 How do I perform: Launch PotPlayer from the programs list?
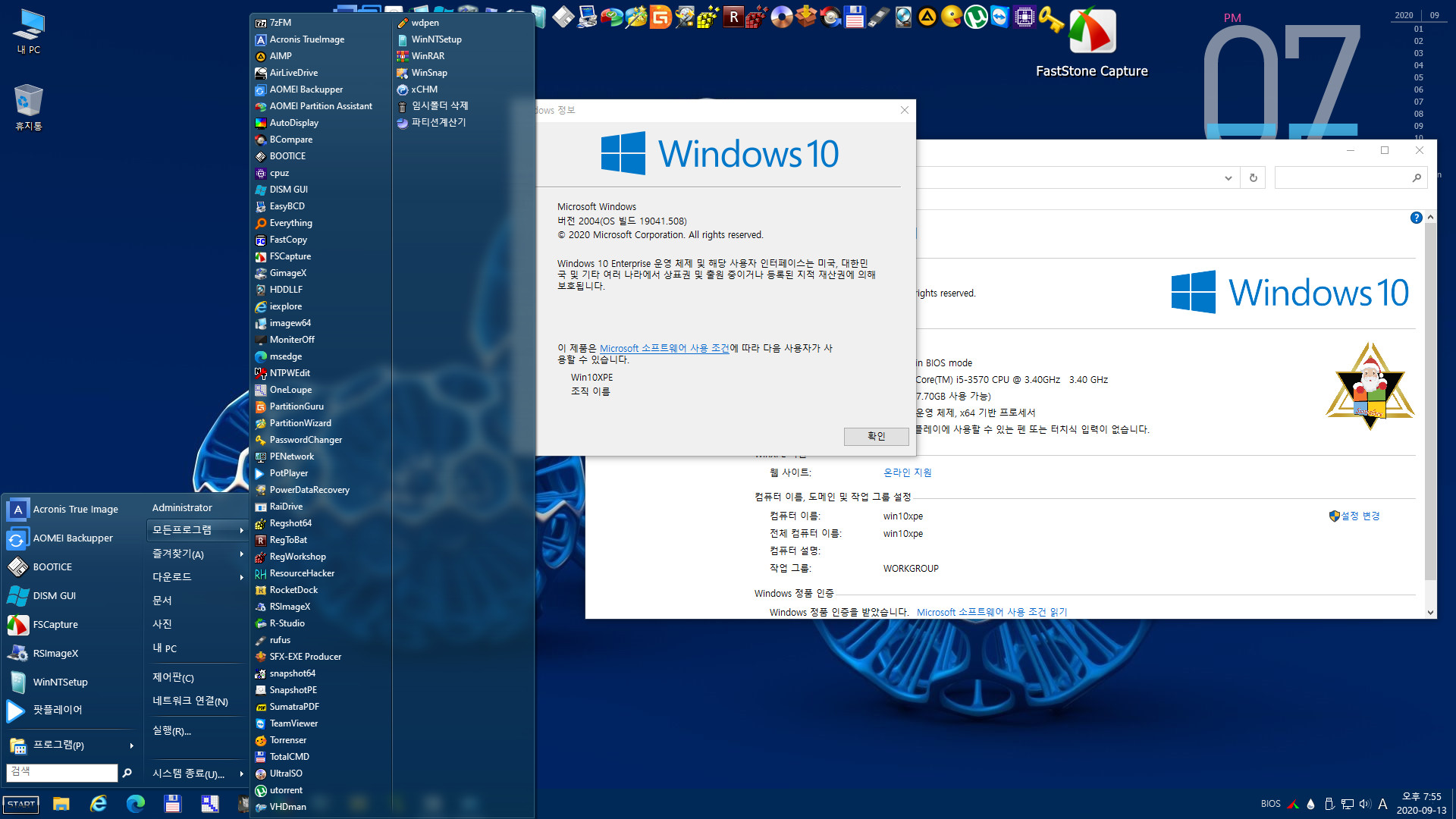pyautogui.click(x=321, y=473)
